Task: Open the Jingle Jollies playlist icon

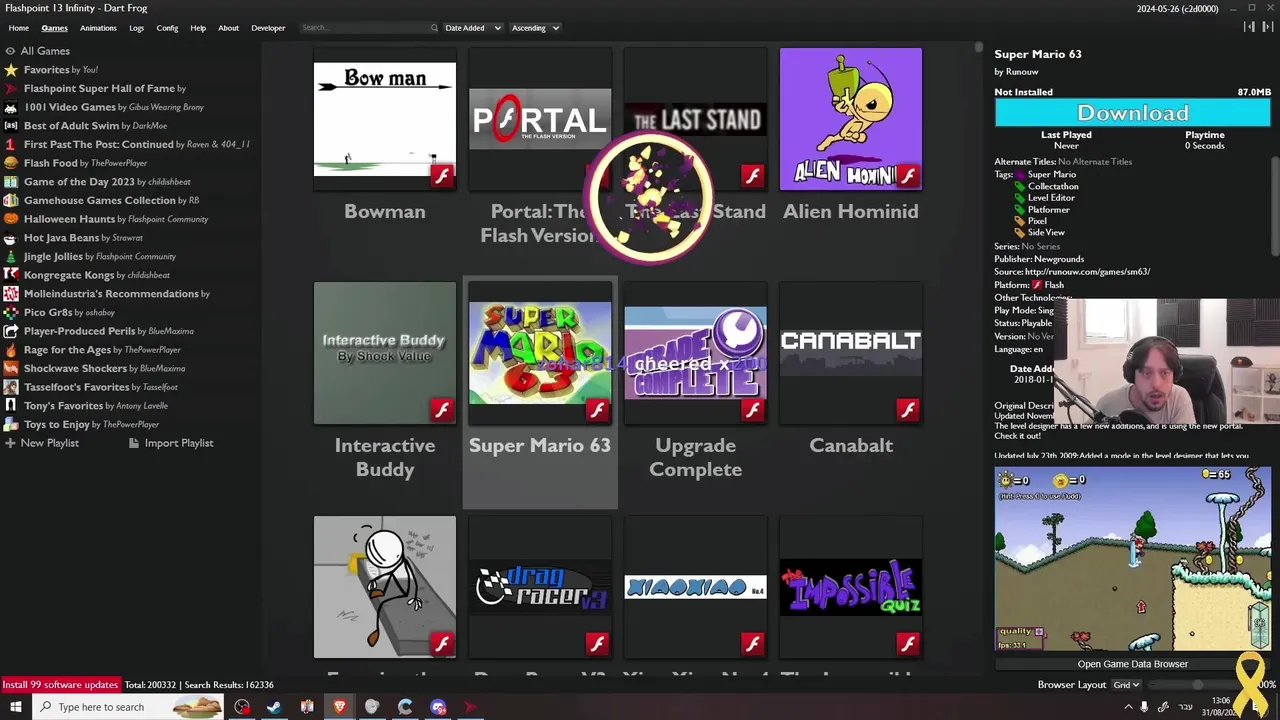Action: [10, 256]
